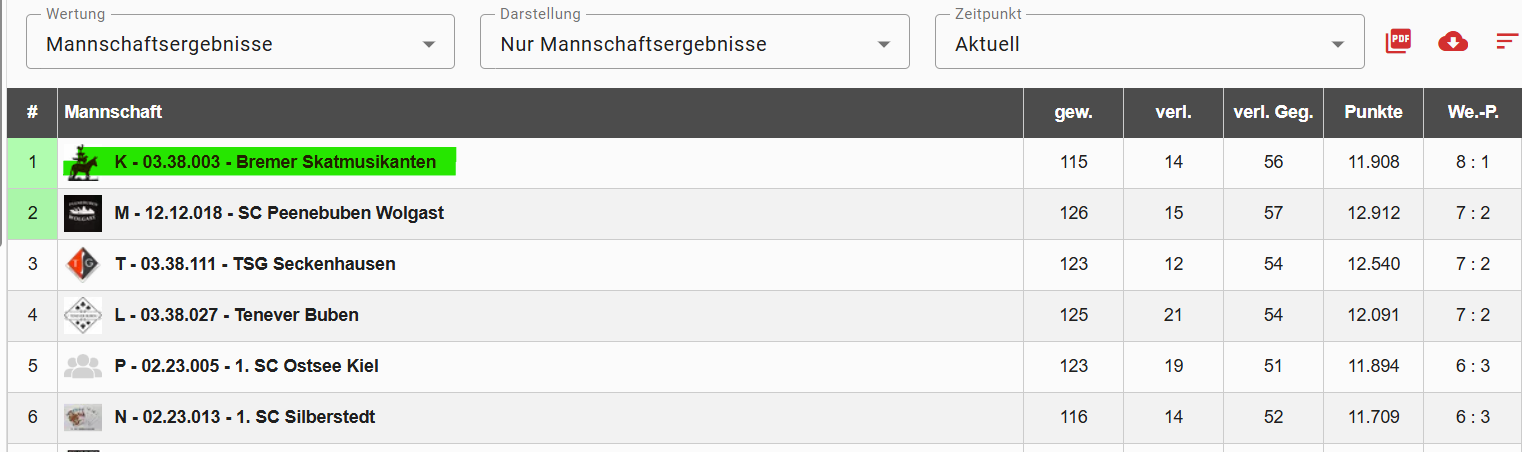
Task: Export results as PDF
Action: pos(1398,41)
